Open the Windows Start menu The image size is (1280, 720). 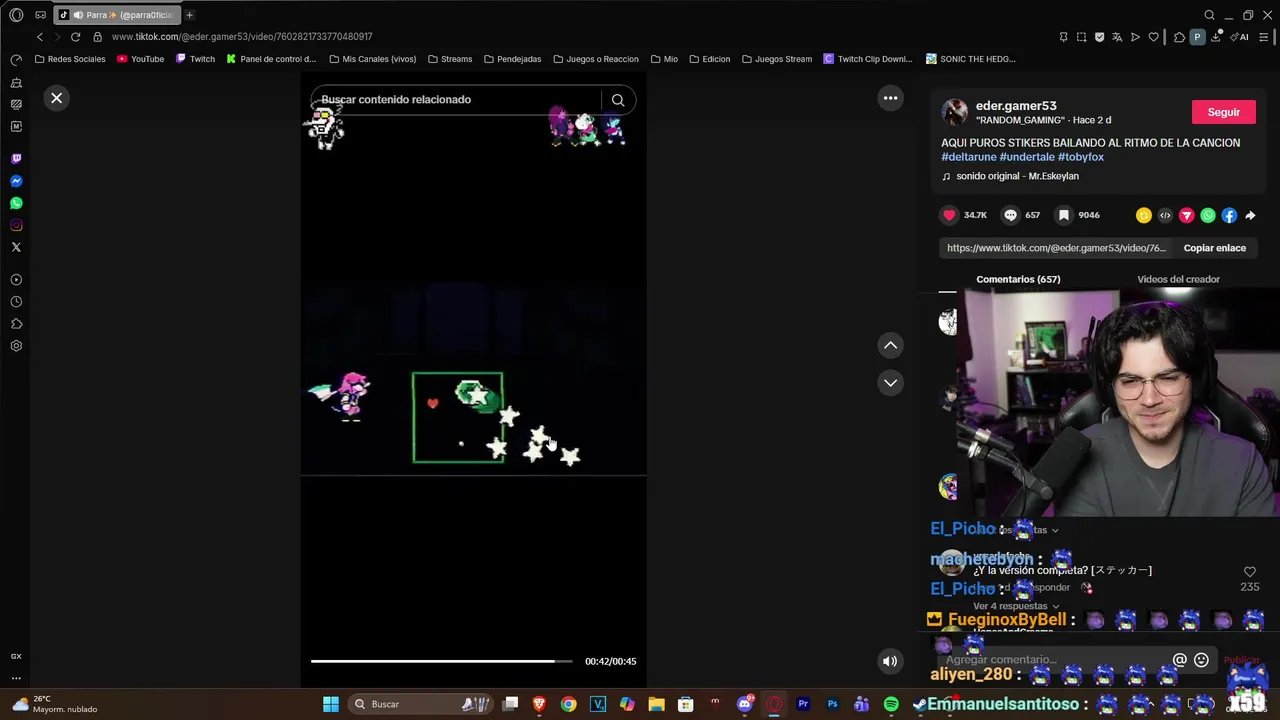tap(331, 704)
